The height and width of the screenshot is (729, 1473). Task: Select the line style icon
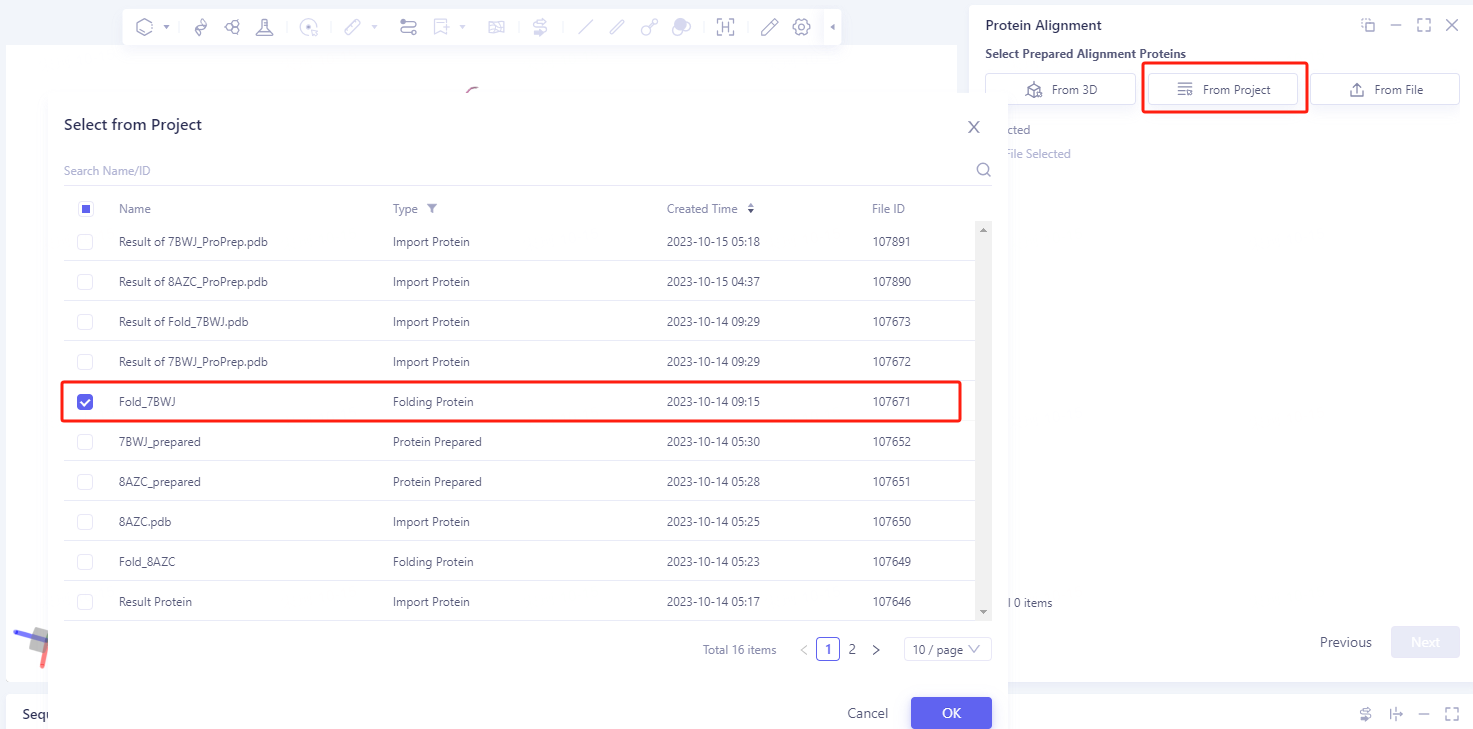586,27
